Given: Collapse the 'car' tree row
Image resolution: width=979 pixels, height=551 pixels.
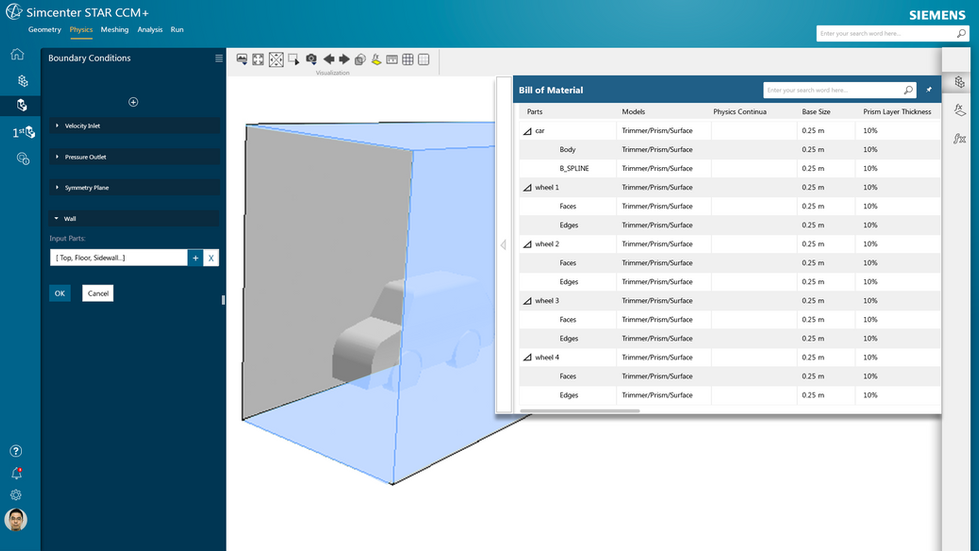Looking at the screenshot, I should (528, 131).
